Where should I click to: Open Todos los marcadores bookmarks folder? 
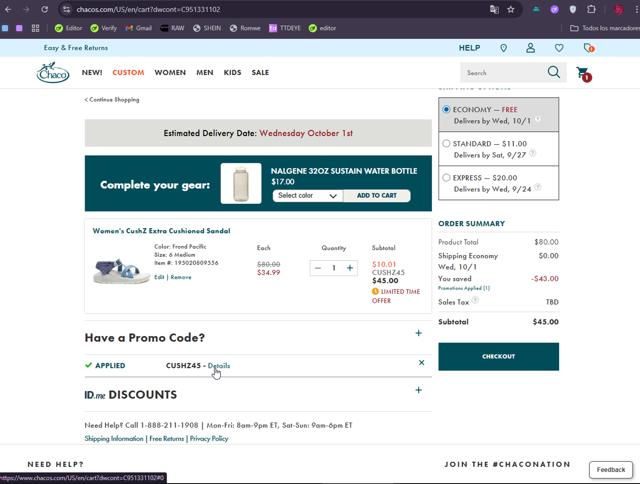604,28
